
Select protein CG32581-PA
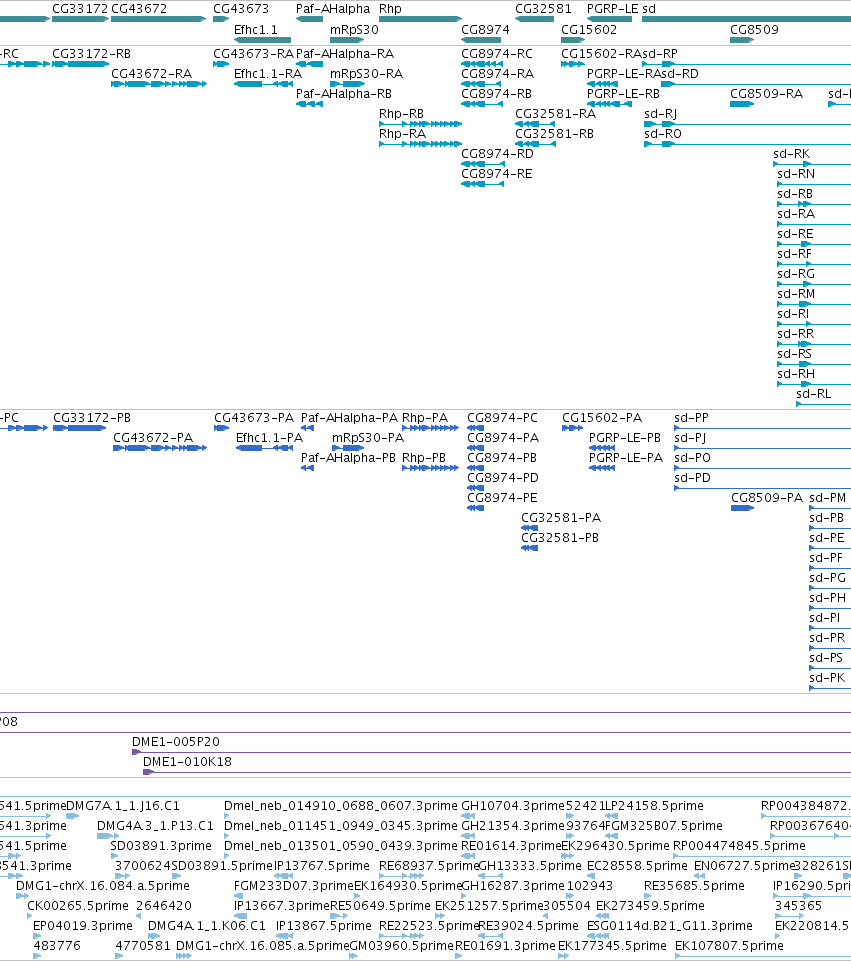tap(561, 518)
